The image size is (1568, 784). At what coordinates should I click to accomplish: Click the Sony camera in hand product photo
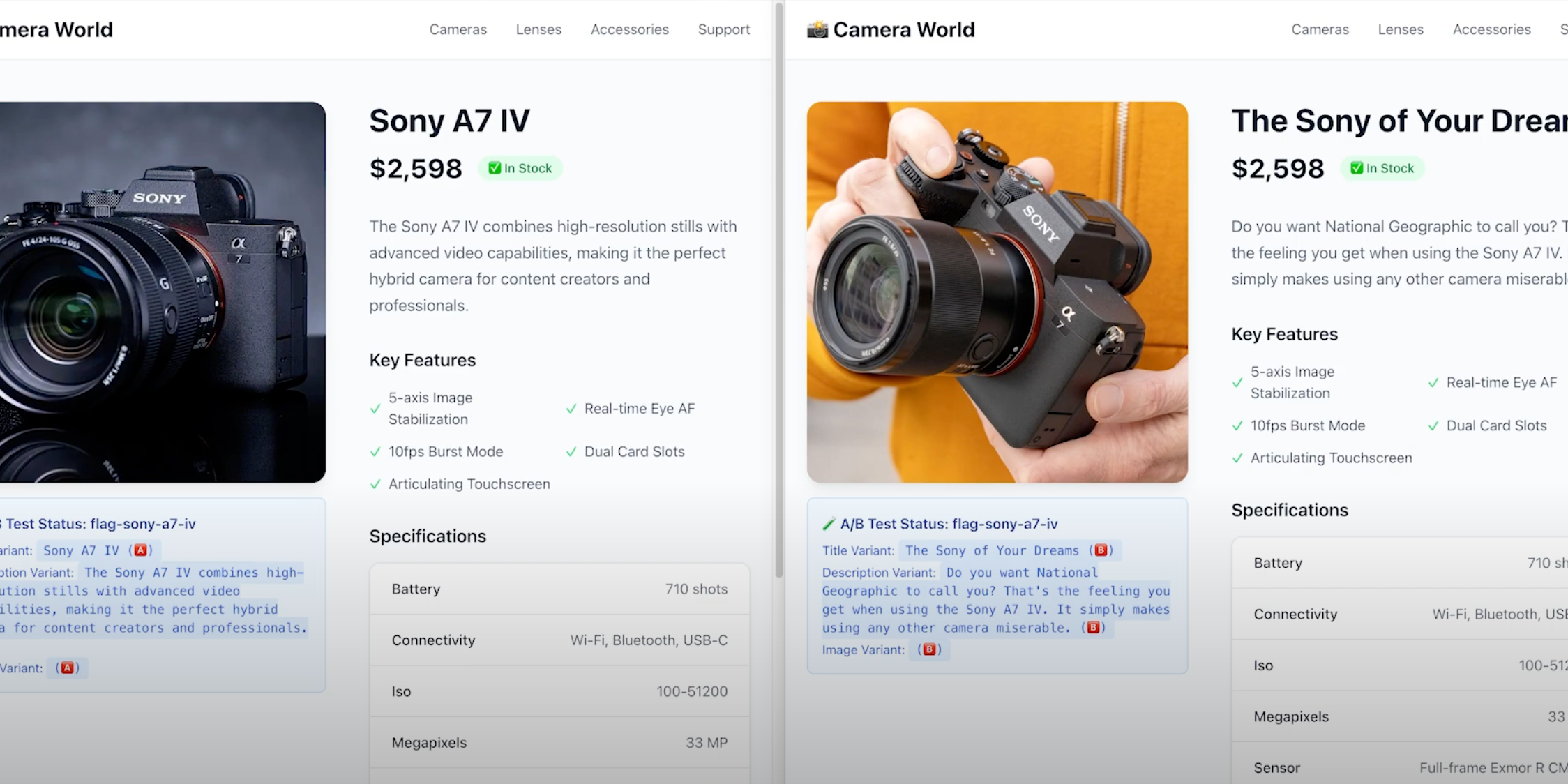997,292
